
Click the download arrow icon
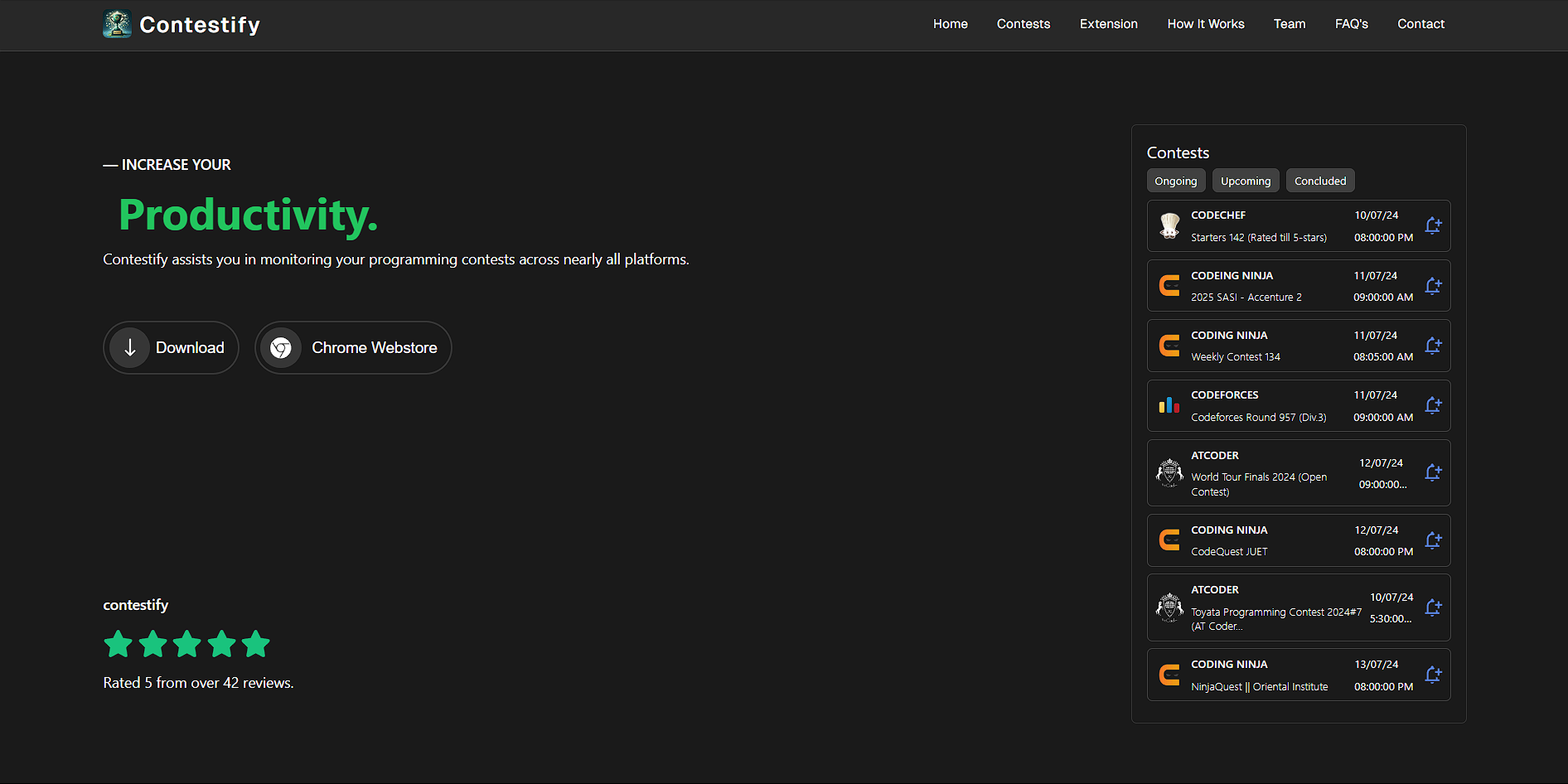(129, 347)
